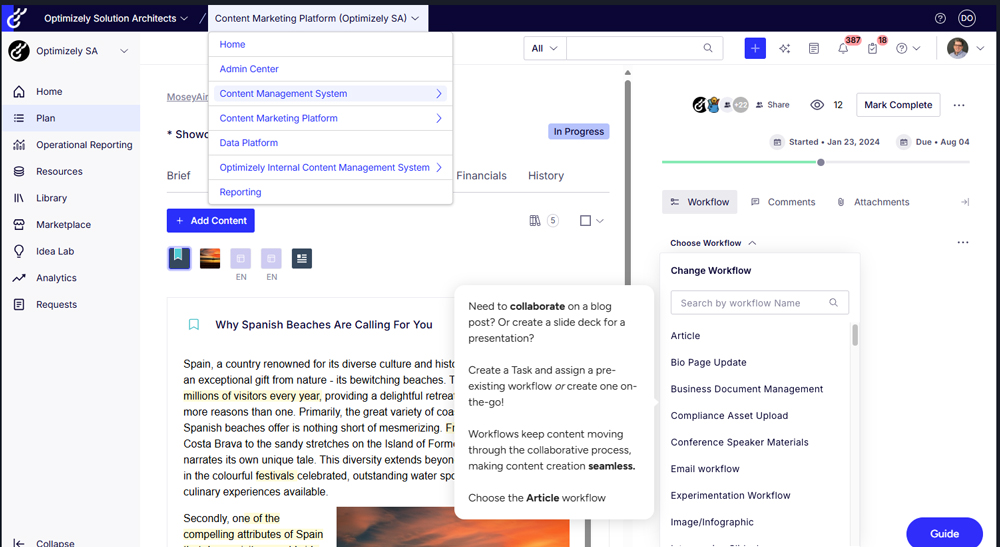This screenshot has height=547, width=1000.
Task: Toggle the watchers eye icon
Action: [817, 105]
